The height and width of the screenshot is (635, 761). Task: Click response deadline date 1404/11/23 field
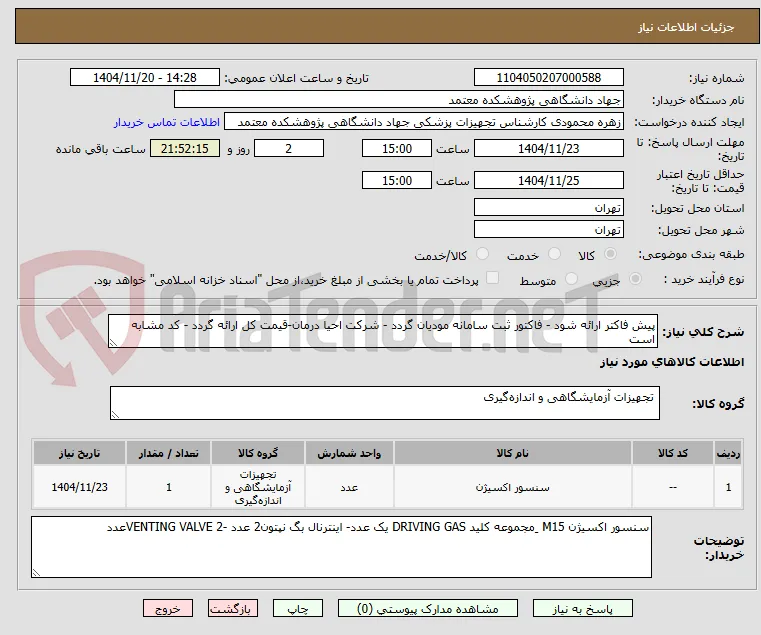tap(548, 149)
